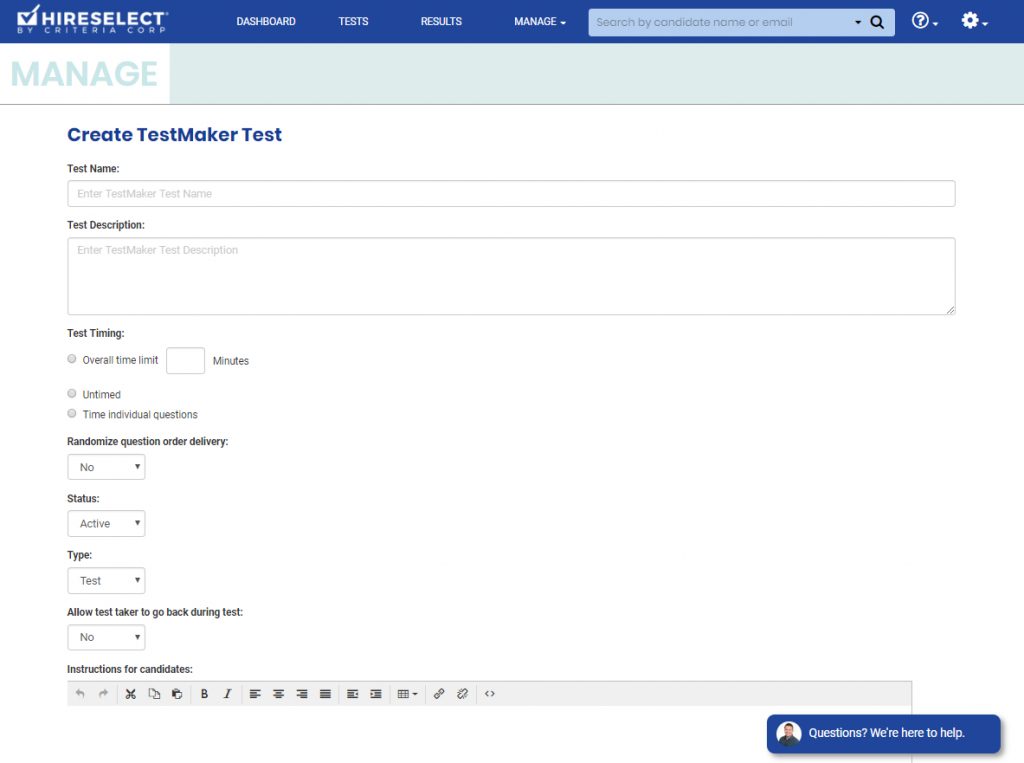The width and height of the screenshot is (1024, 763).
Task: Open the Type dropdown
Action: pos(106,581)
